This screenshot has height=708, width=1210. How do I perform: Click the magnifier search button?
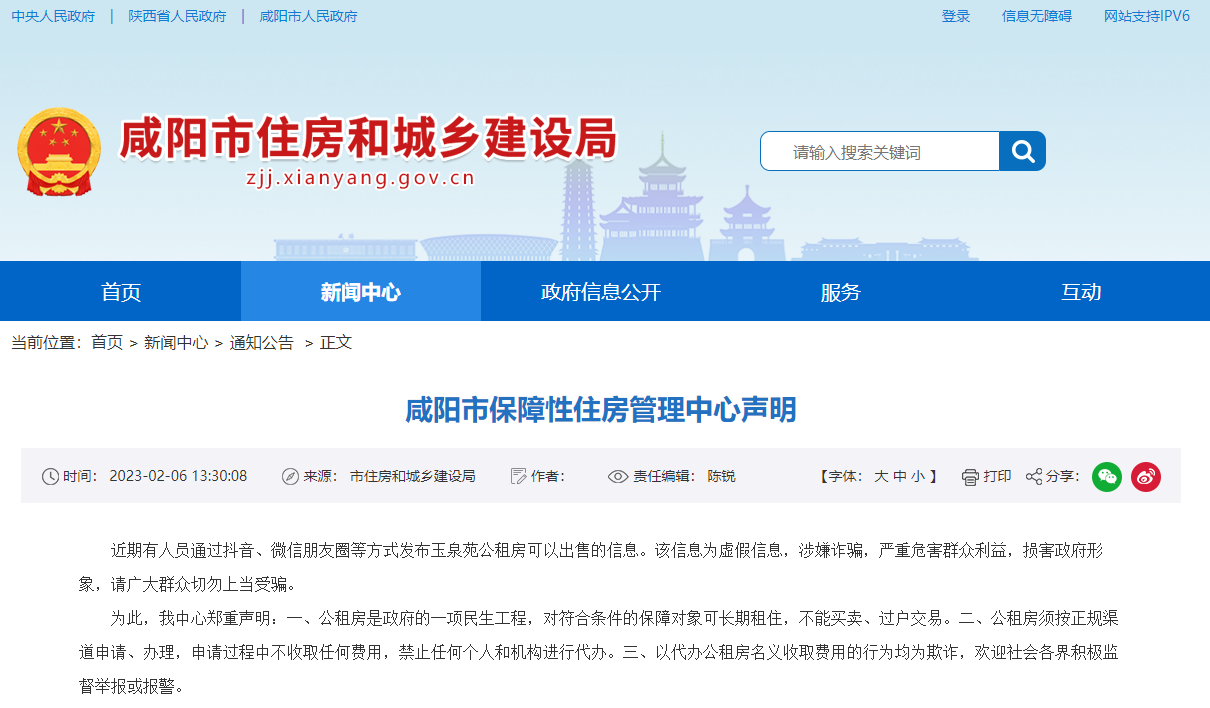tap(1022, 151)
